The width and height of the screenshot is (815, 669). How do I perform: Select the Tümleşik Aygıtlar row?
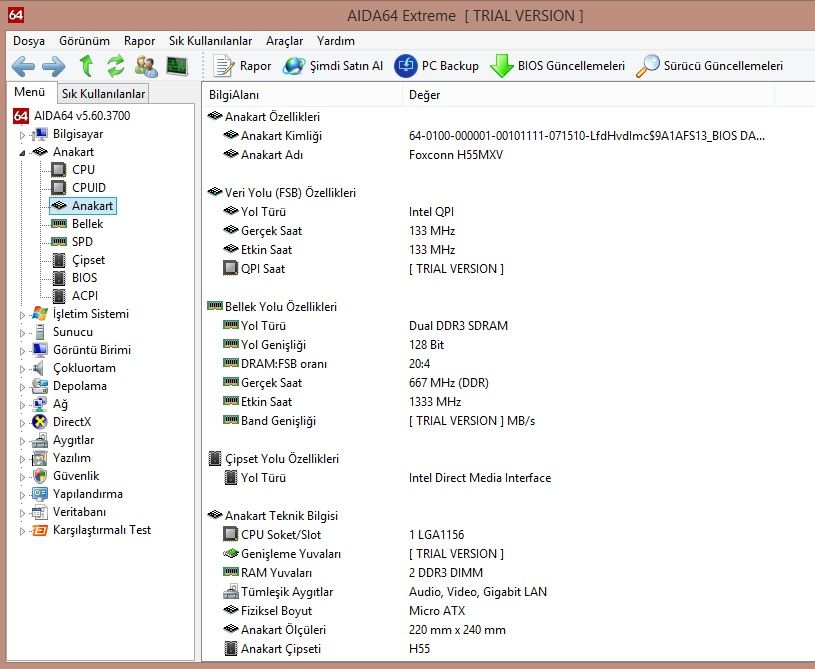coord(508,592)
